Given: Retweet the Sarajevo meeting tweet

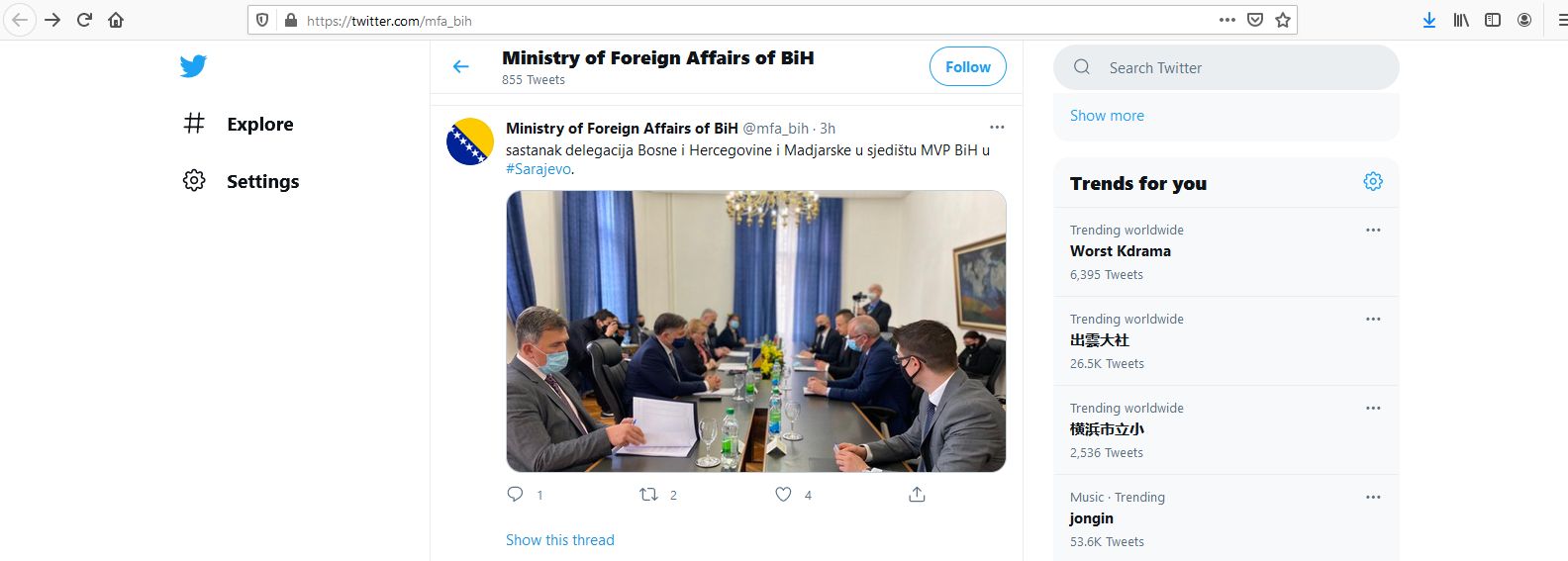Looking at the screenshot, I should [649, 494].
